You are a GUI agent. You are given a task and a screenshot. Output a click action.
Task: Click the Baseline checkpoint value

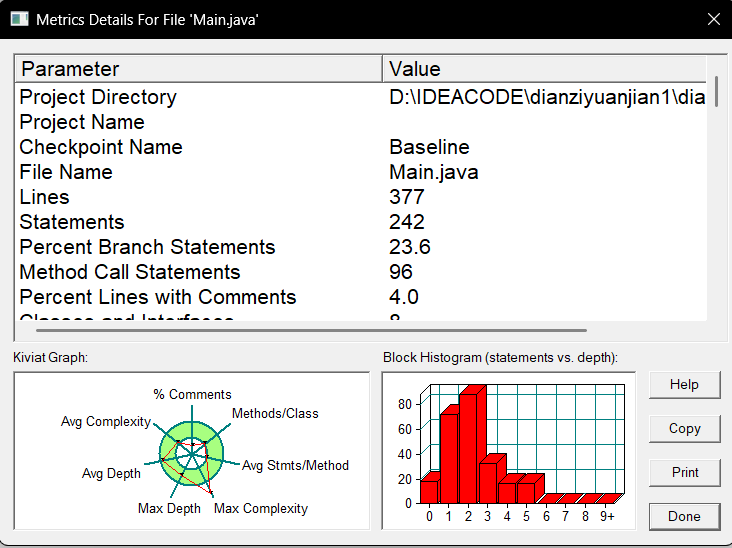pos(429,147)
